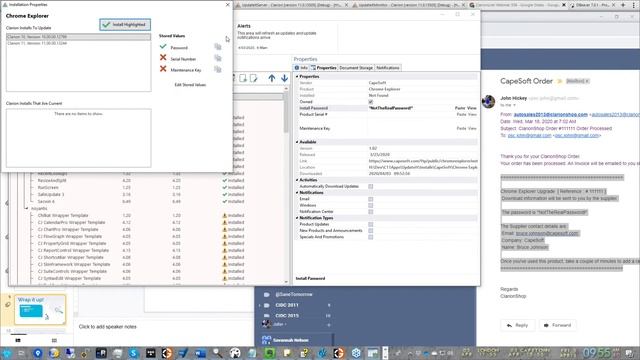Screen dimensions: 640x360
Task: Click the edit document toolbar icon
Action: click(x=254, y=78)
